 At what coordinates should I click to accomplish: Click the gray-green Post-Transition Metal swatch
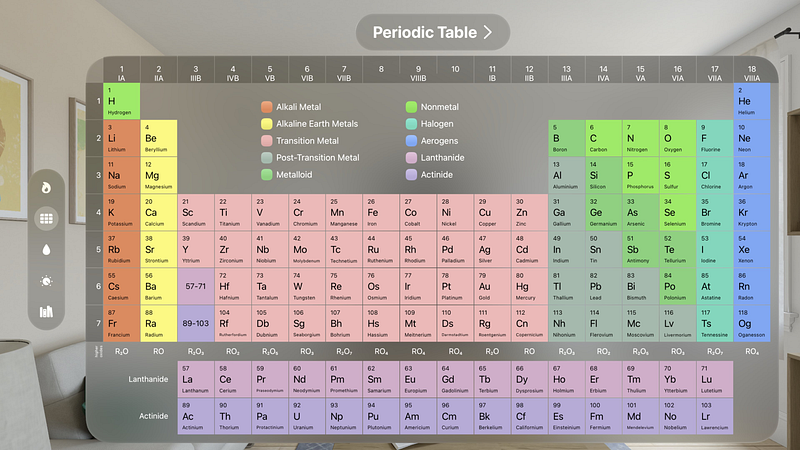(266, 158)
